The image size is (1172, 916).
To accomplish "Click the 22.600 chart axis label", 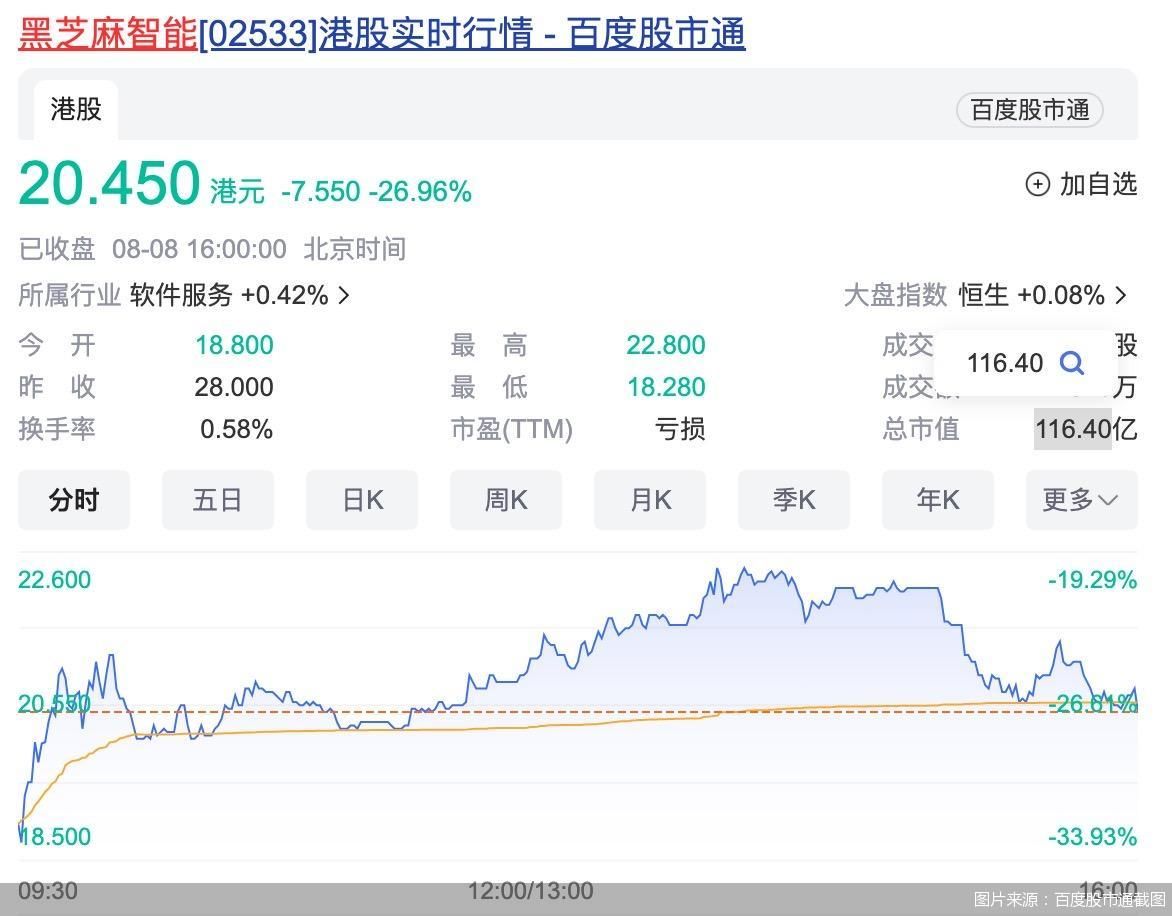I will pos(55,580).
